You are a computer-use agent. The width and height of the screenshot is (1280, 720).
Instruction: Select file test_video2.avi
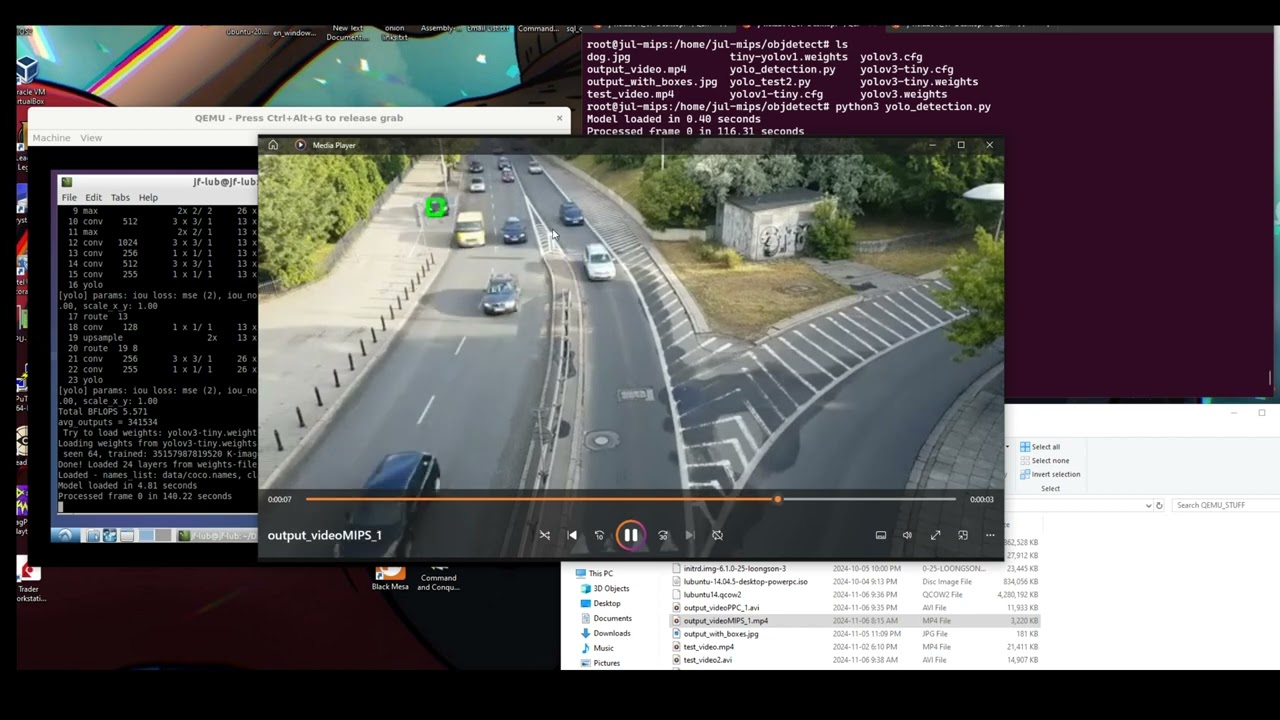point(855,659)
